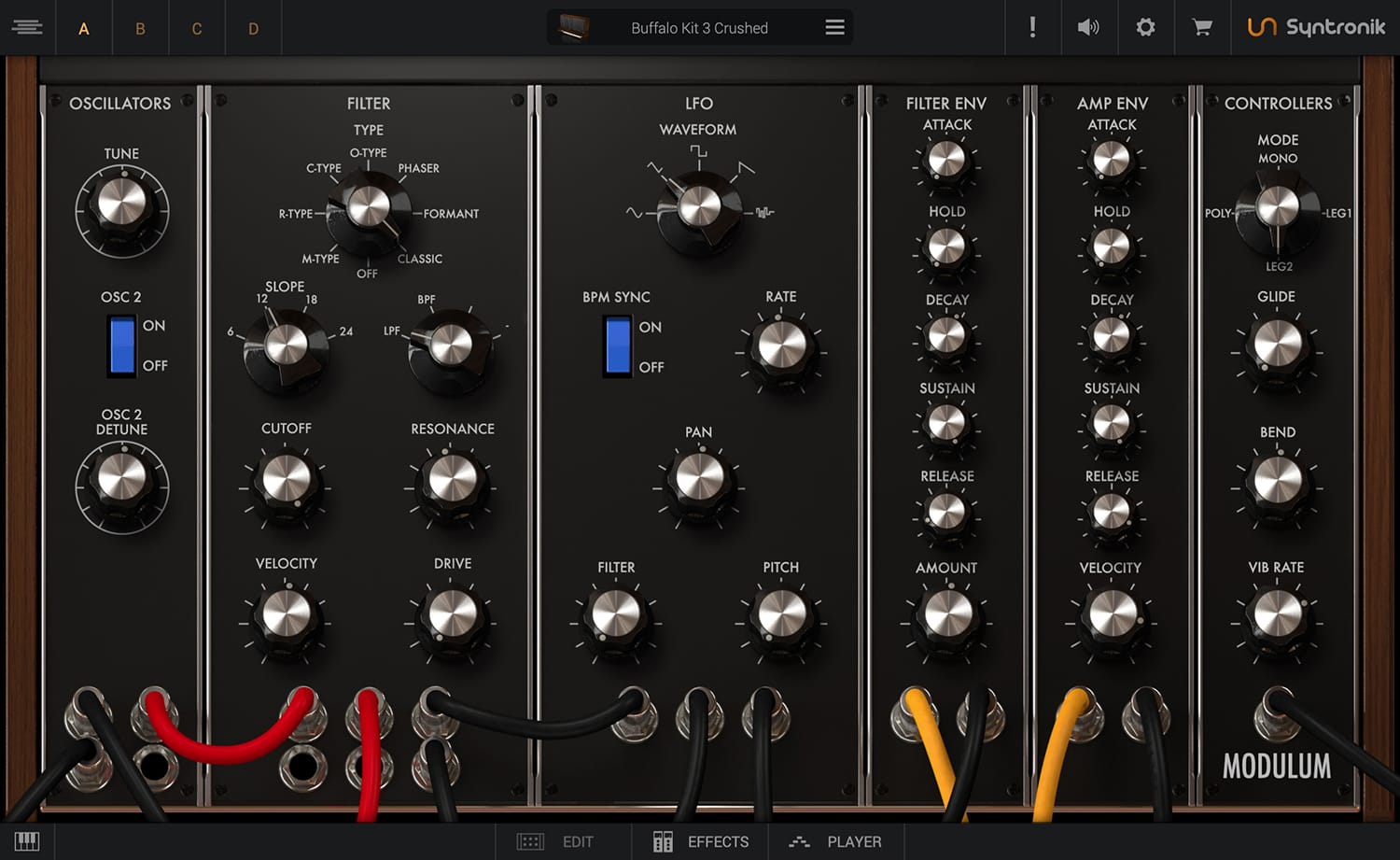1400x860 pixels.
Task: Click the controllers Mode selector knob
Action: click(x=1278, y=207)
